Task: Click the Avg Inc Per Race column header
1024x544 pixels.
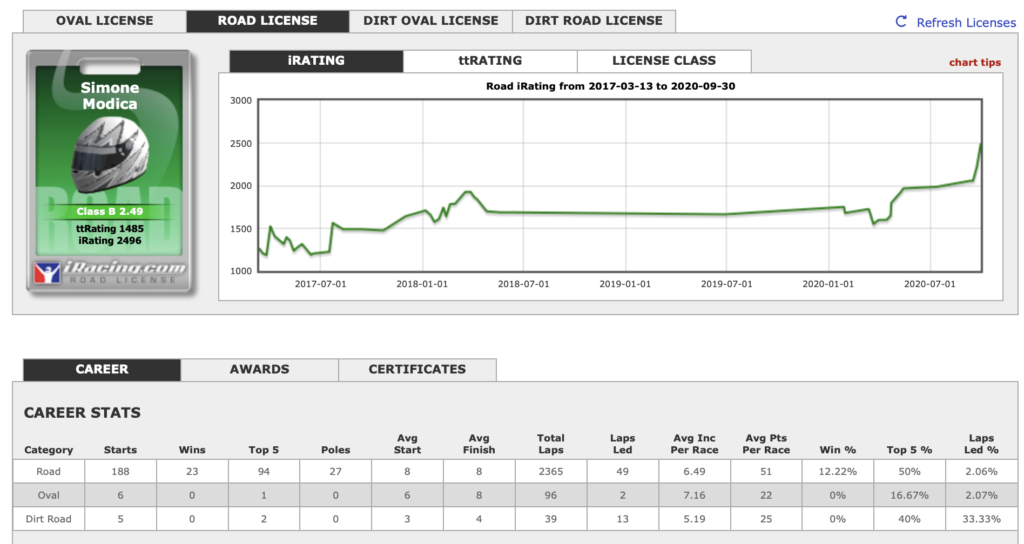Action: (694, 444)
